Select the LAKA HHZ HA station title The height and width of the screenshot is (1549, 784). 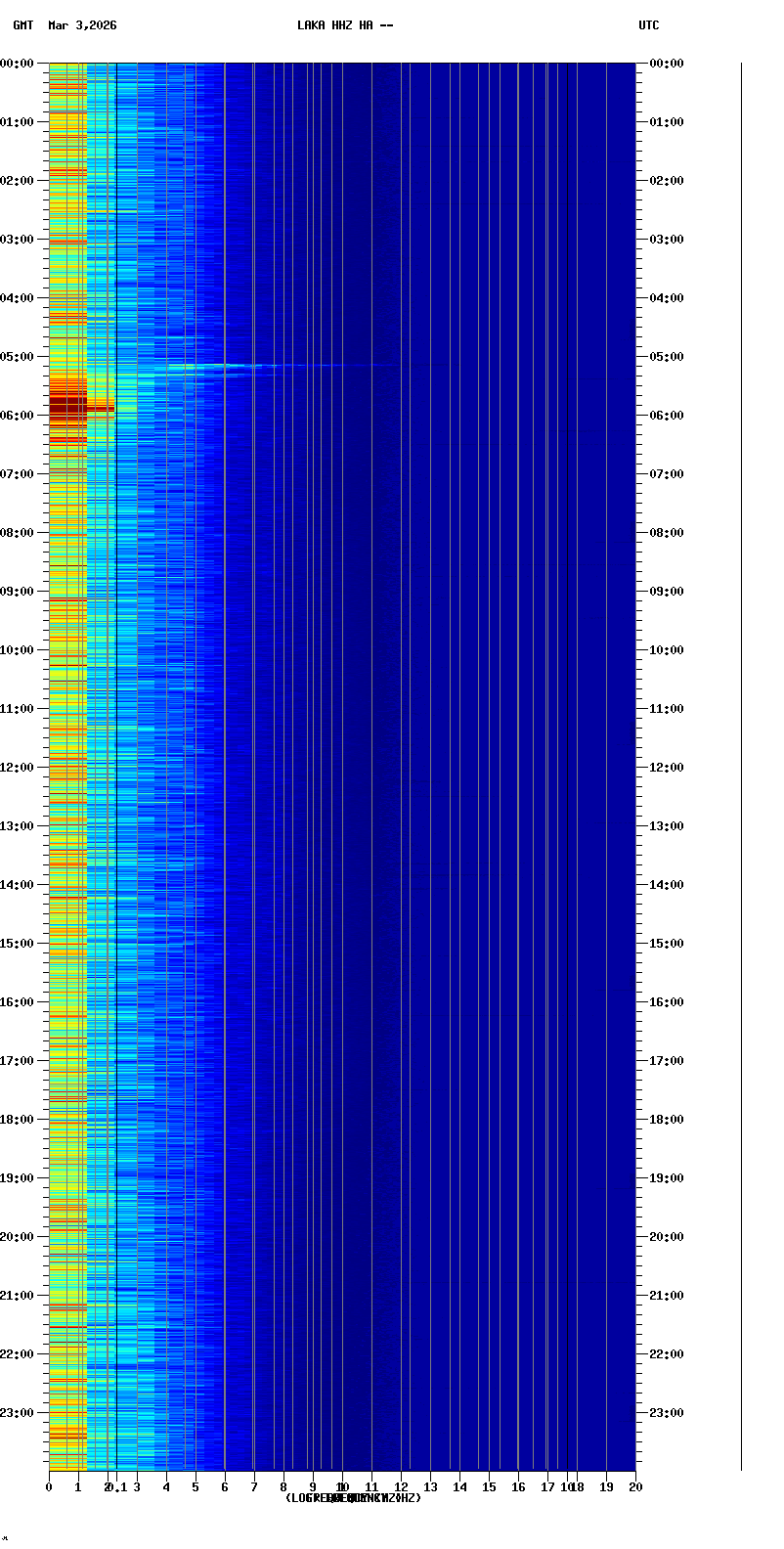click(345, 25)
